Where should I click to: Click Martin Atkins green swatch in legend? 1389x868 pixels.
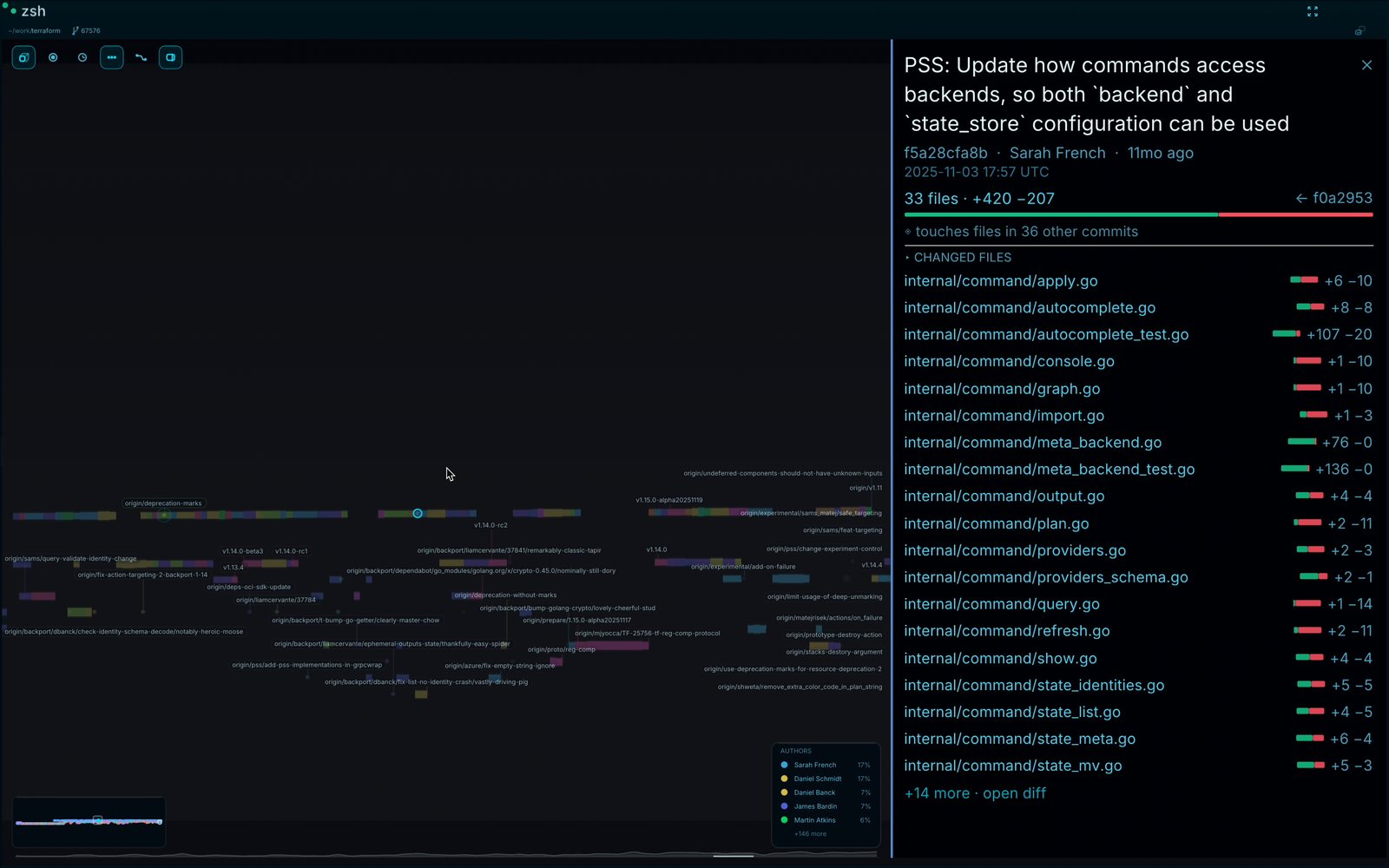784,820
